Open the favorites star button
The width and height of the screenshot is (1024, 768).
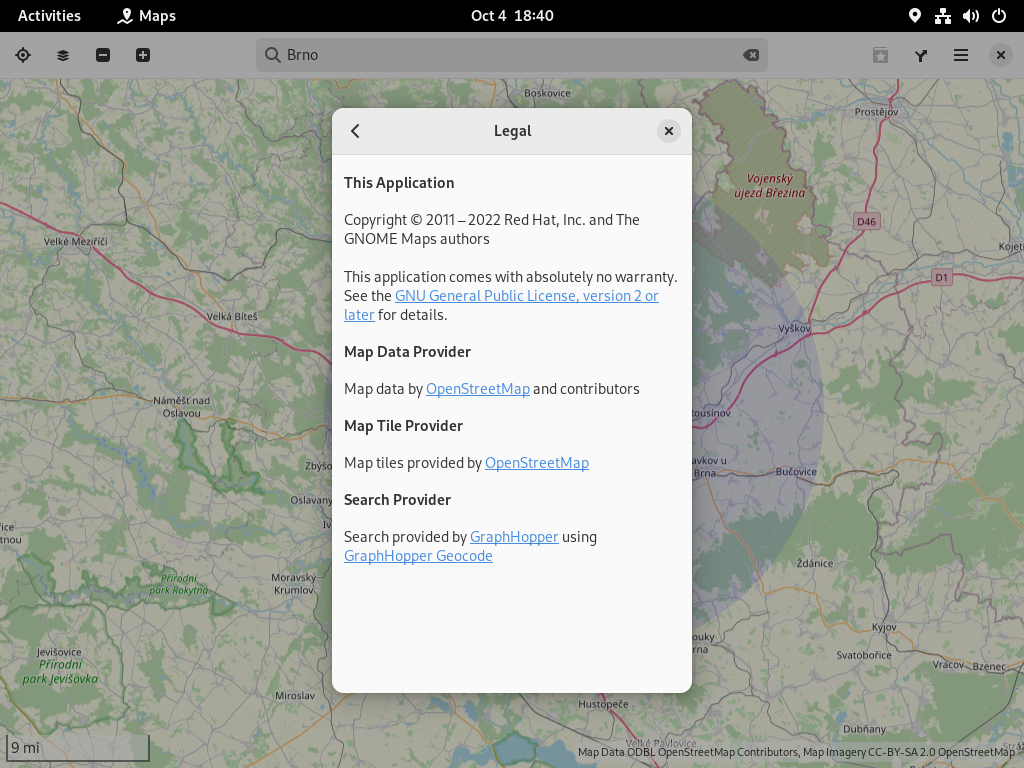coord(880,56)
